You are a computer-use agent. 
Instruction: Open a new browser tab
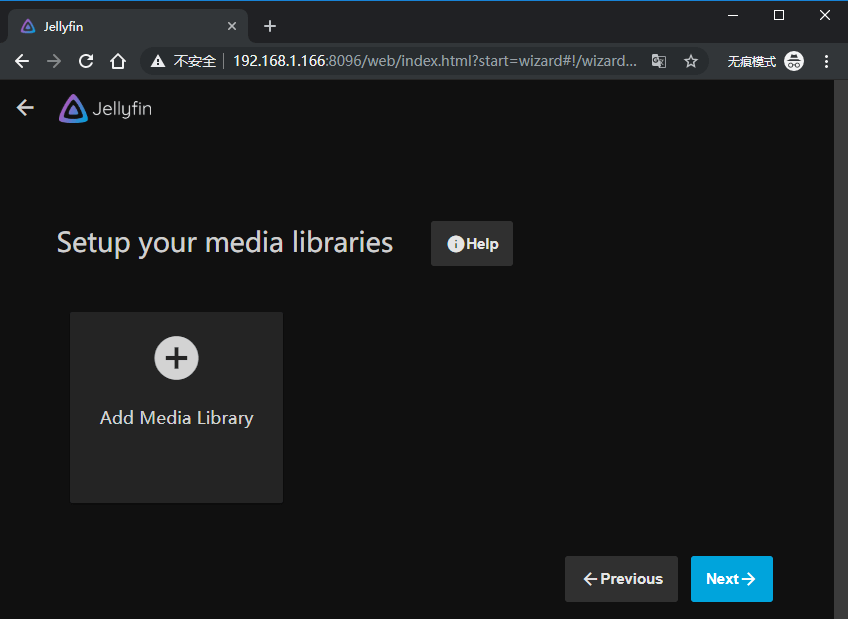[269, 26]
